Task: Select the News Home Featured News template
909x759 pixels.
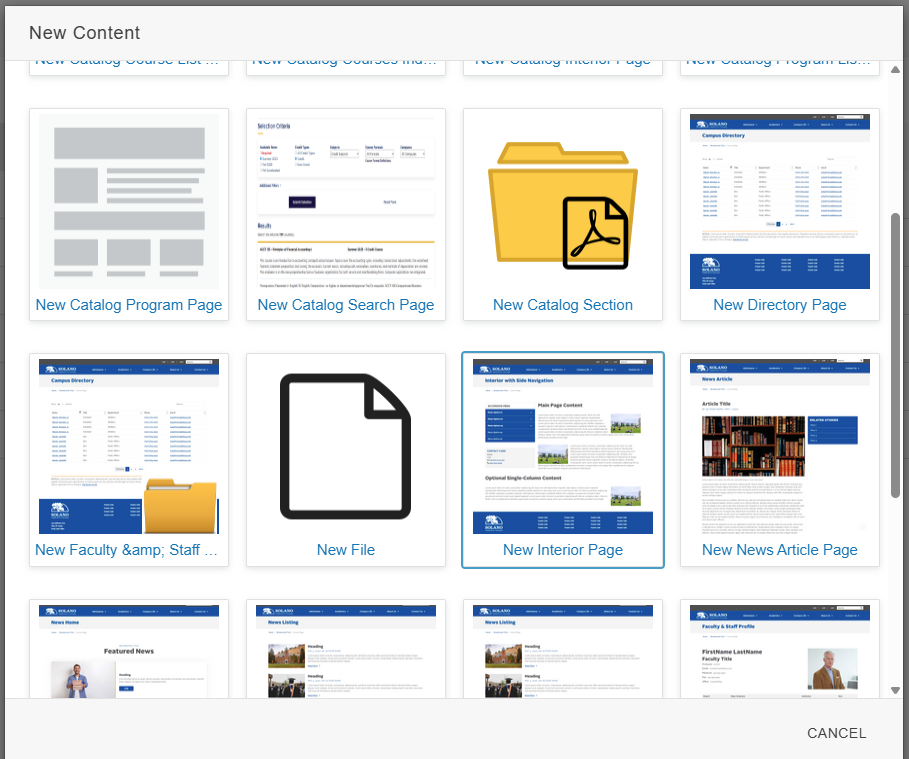Action: tap(129, 651)
